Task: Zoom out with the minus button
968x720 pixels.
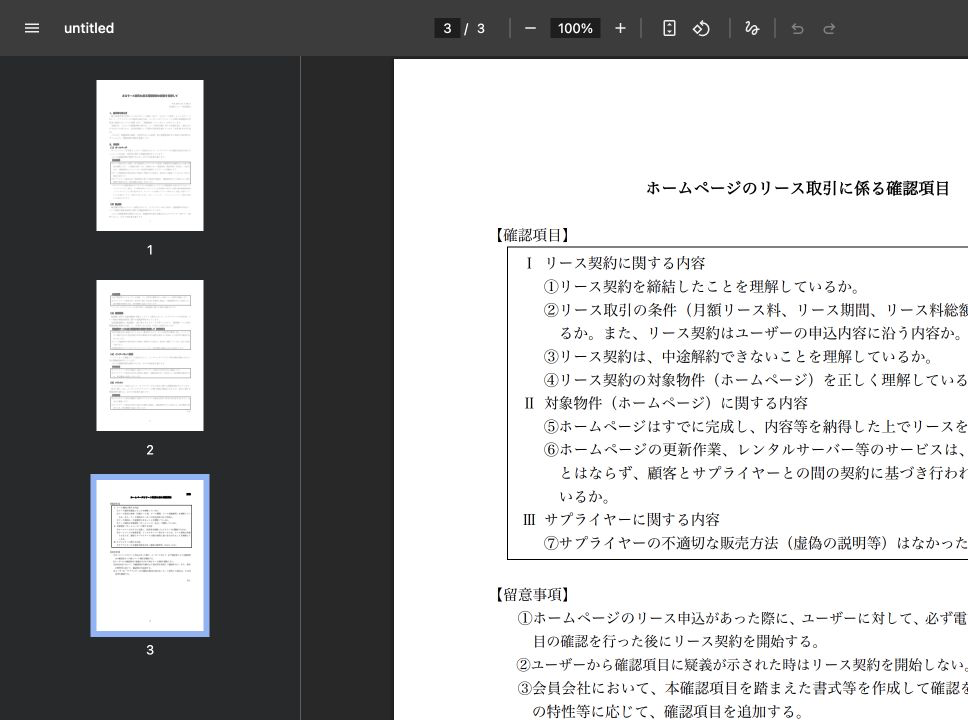Action: 530,28
